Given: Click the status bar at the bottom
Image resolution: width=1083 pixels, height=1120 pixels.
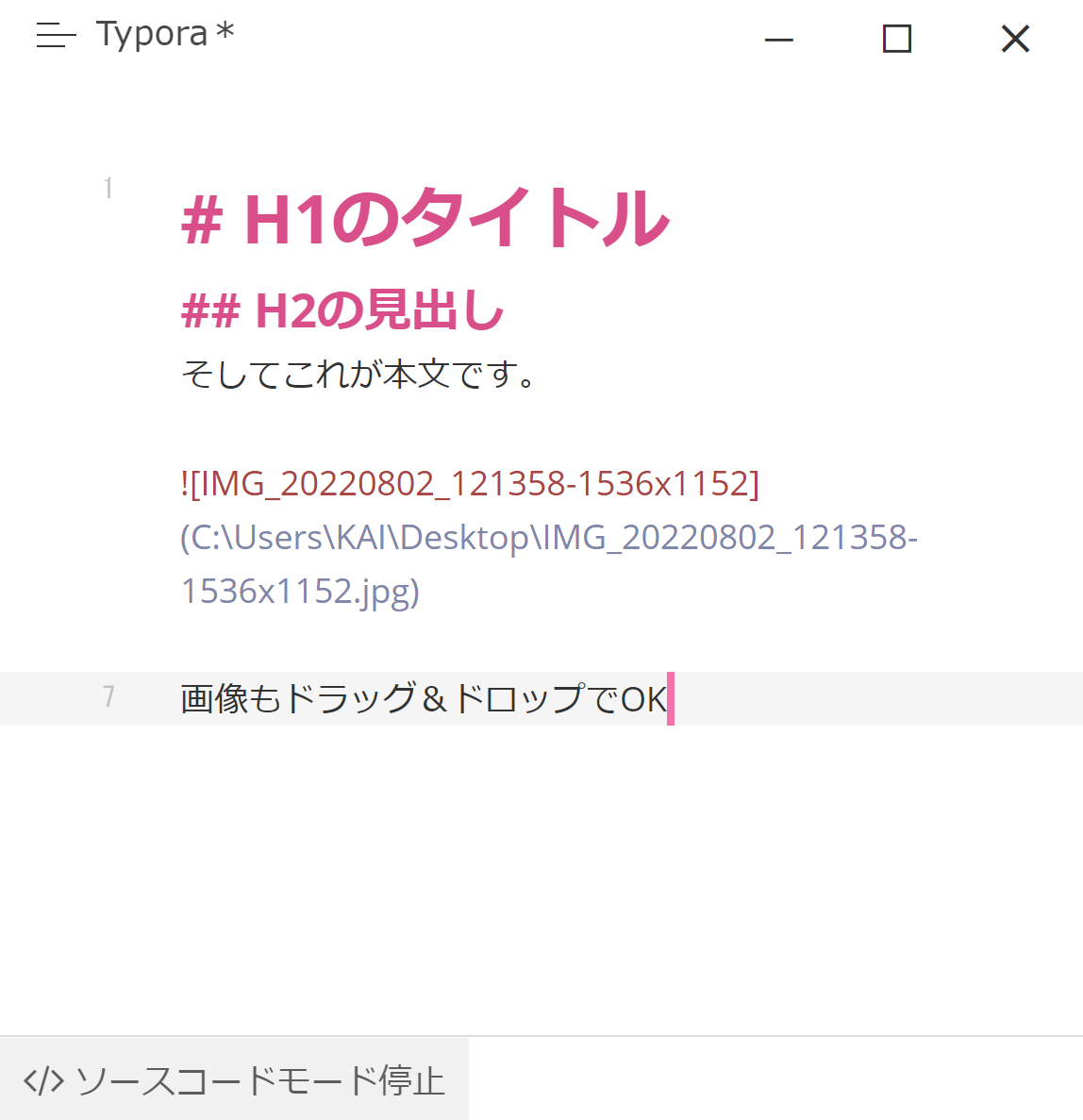Looking at the screenshot, I should click(x=755, y=1080).
